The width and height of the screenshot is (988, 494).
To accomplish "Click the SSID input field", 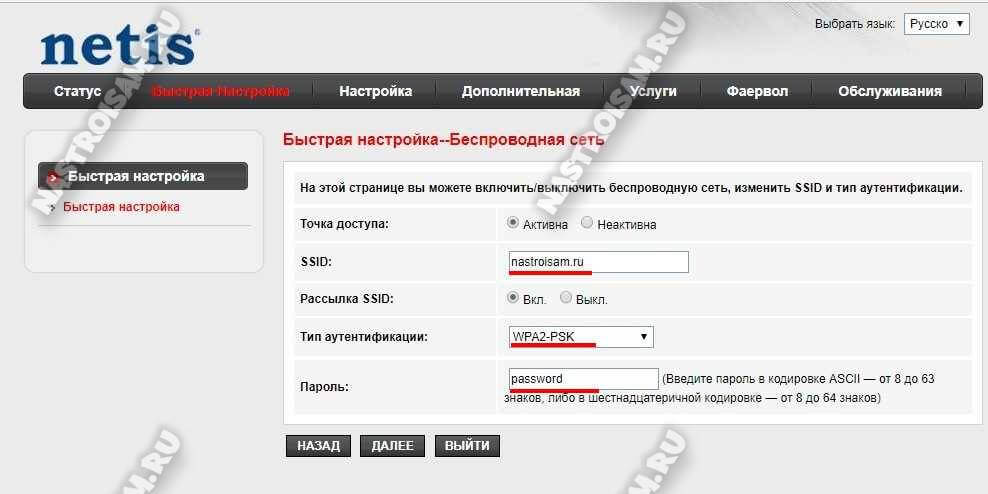I will coord(598,262).
